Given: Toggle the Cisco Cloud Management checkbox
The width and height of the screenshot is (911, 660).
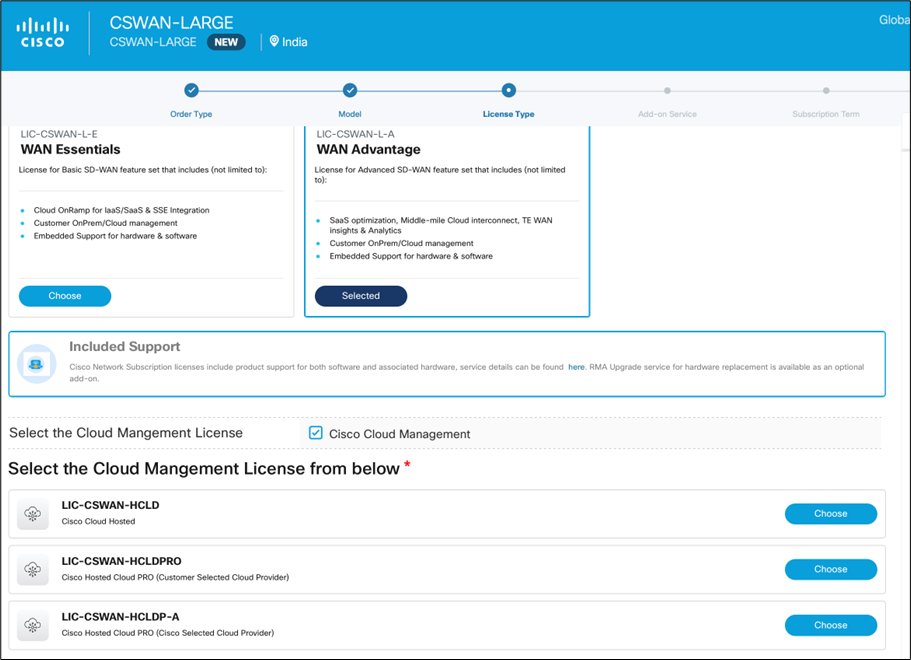Looking at the screenshot, I should pyautogui.click(x=315, y=433).
